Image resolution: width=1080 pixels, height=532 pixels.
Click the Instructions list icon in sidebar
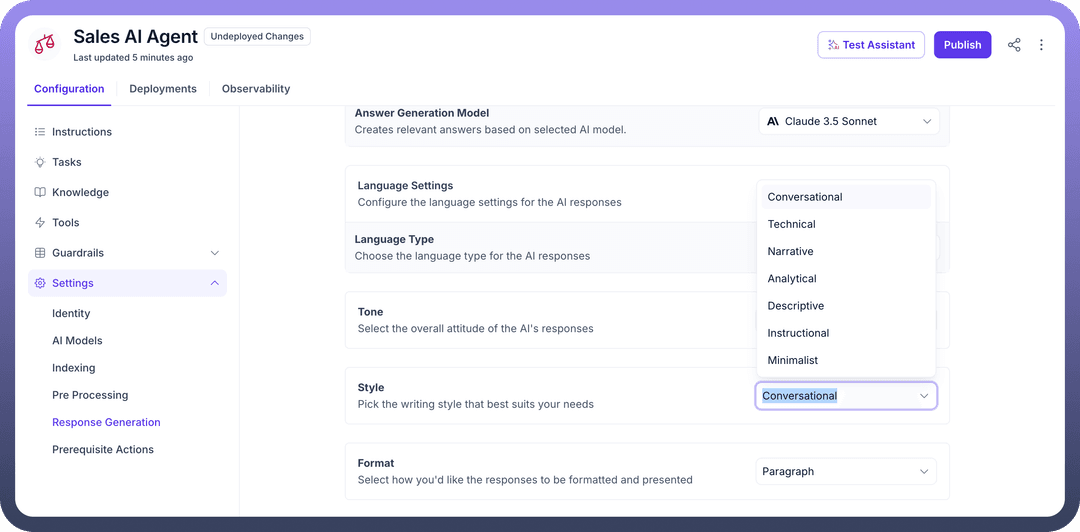pyautogui.click(x=40, y=132)
